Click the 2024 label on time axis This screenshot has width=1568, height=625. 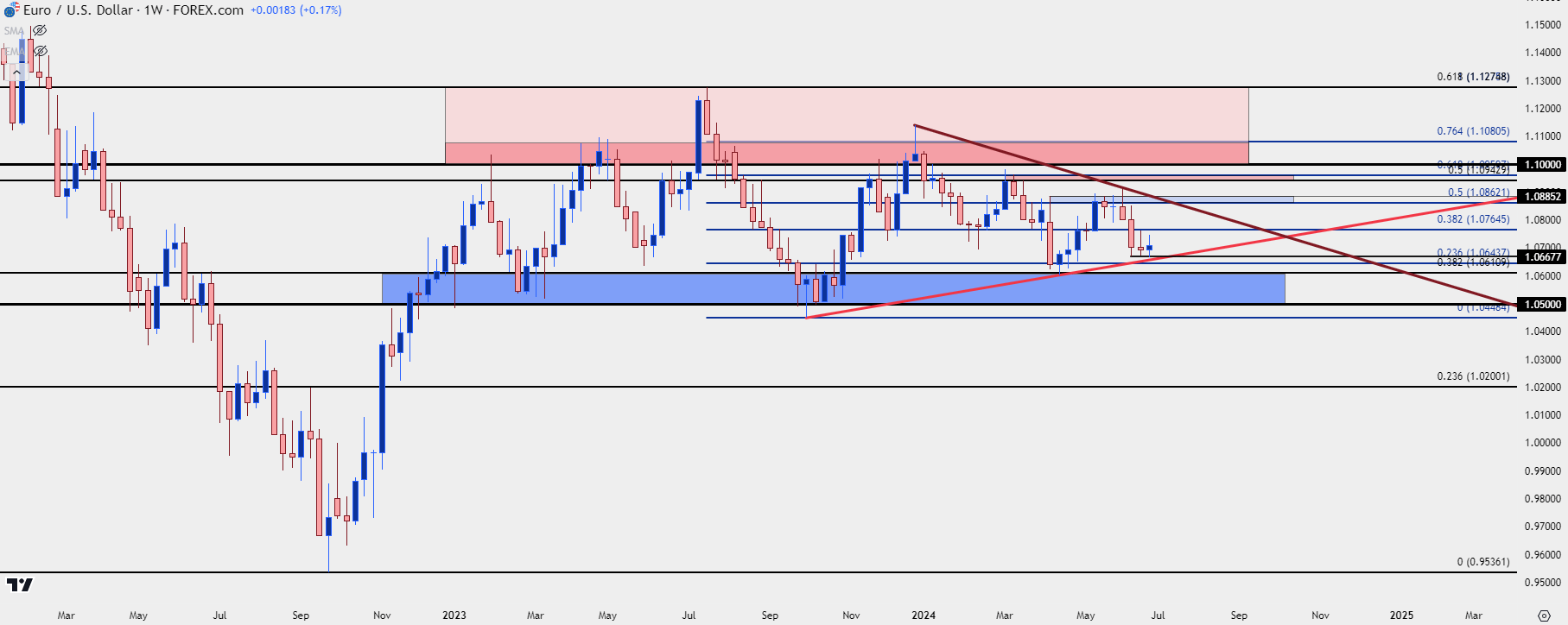pyautogui.click(x=924, y=616)
